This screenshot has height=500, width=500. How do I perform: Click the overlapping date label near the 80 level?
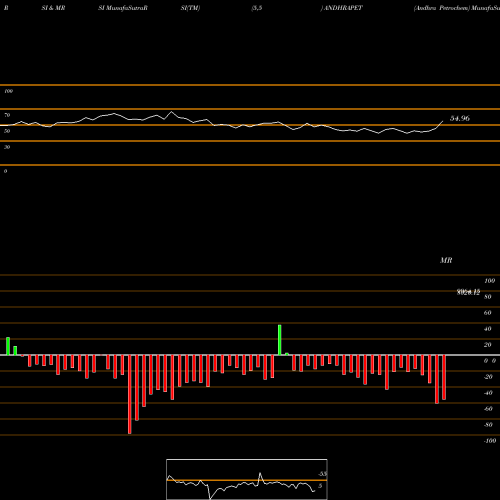(468, 292)
